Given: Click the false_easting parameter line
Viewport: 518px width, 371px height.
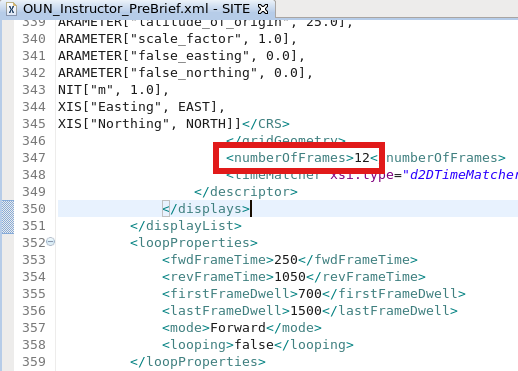Looking at the screenshot, I should pos(182,56).
